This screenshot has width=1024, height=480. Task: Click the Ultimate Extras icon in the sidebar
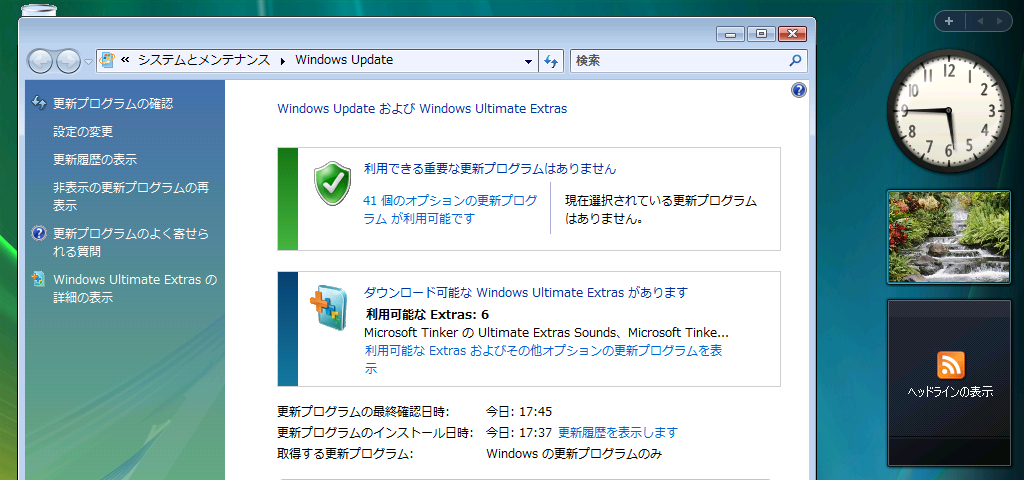(39, 279)
